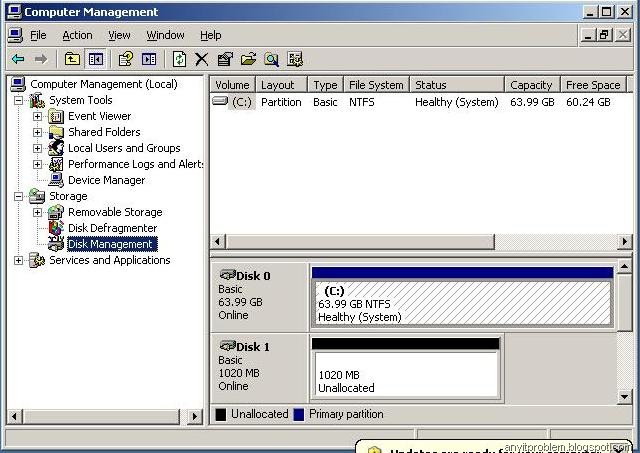
Task: Click the Disk 1 label panel
Action: (x=260, y=367)
